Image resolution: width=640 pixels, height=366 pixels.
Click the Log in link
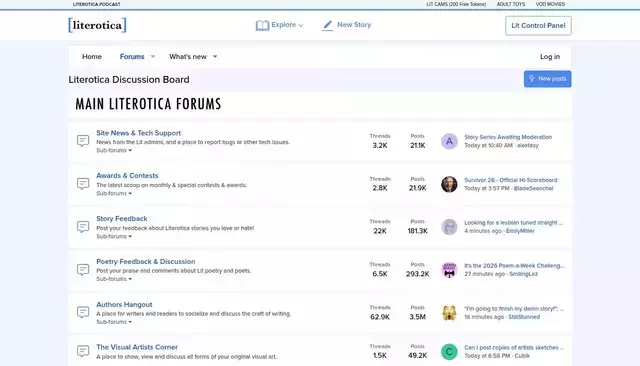coord(550,57)
